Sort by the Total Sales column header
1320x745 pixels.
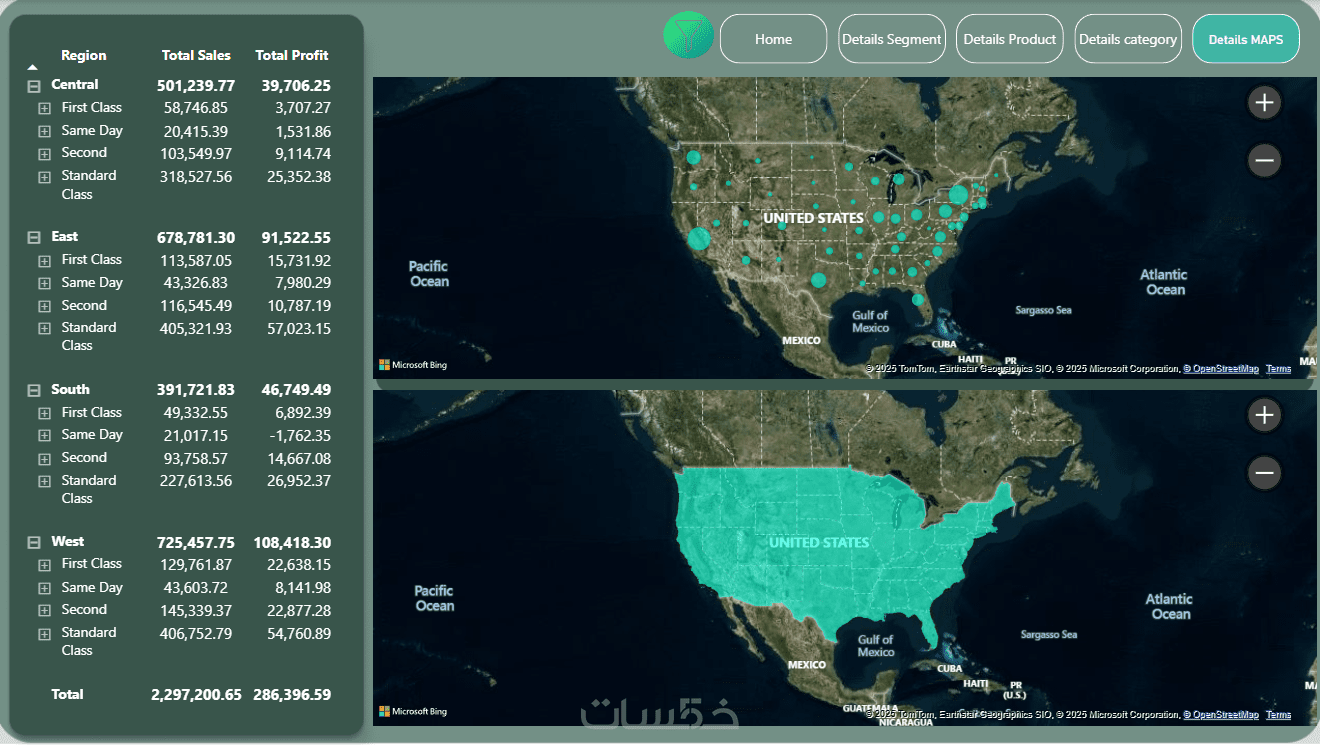(x=196, y=56)
